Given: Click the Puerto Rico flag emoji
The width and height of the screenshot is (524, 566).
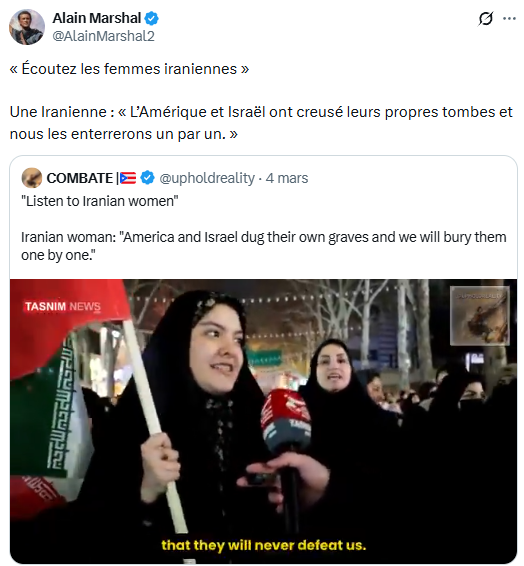Looking at the screenshot, I should 128,178.
